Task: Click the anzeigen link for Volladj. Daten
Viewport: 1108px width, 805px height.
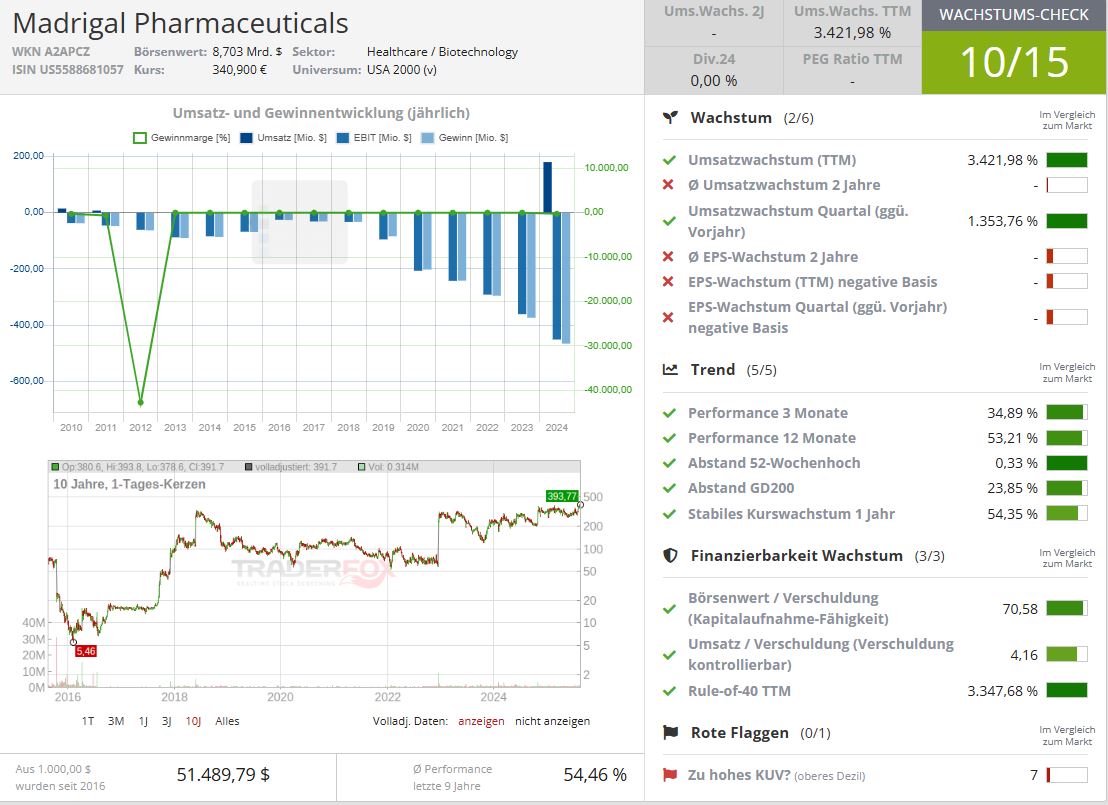Action: 481,721
